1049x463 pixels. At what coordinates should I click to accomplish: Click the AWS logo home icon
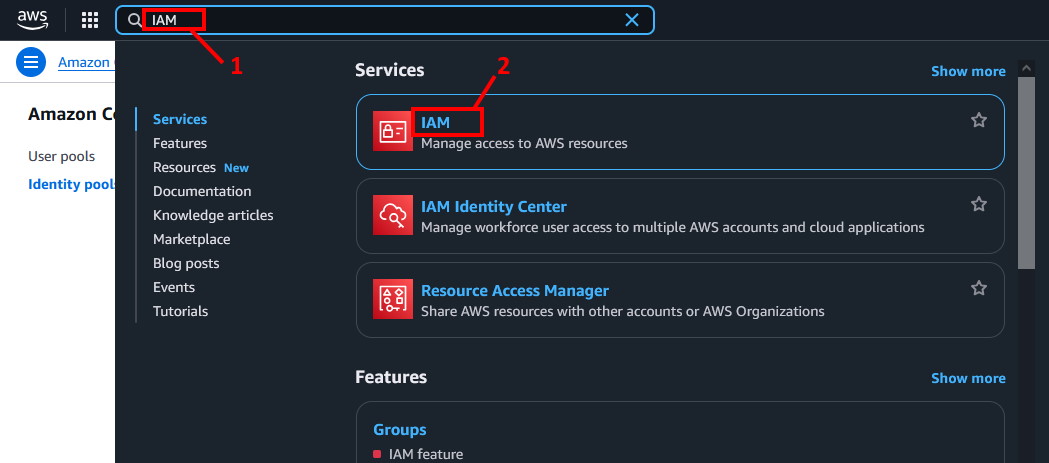32,19
